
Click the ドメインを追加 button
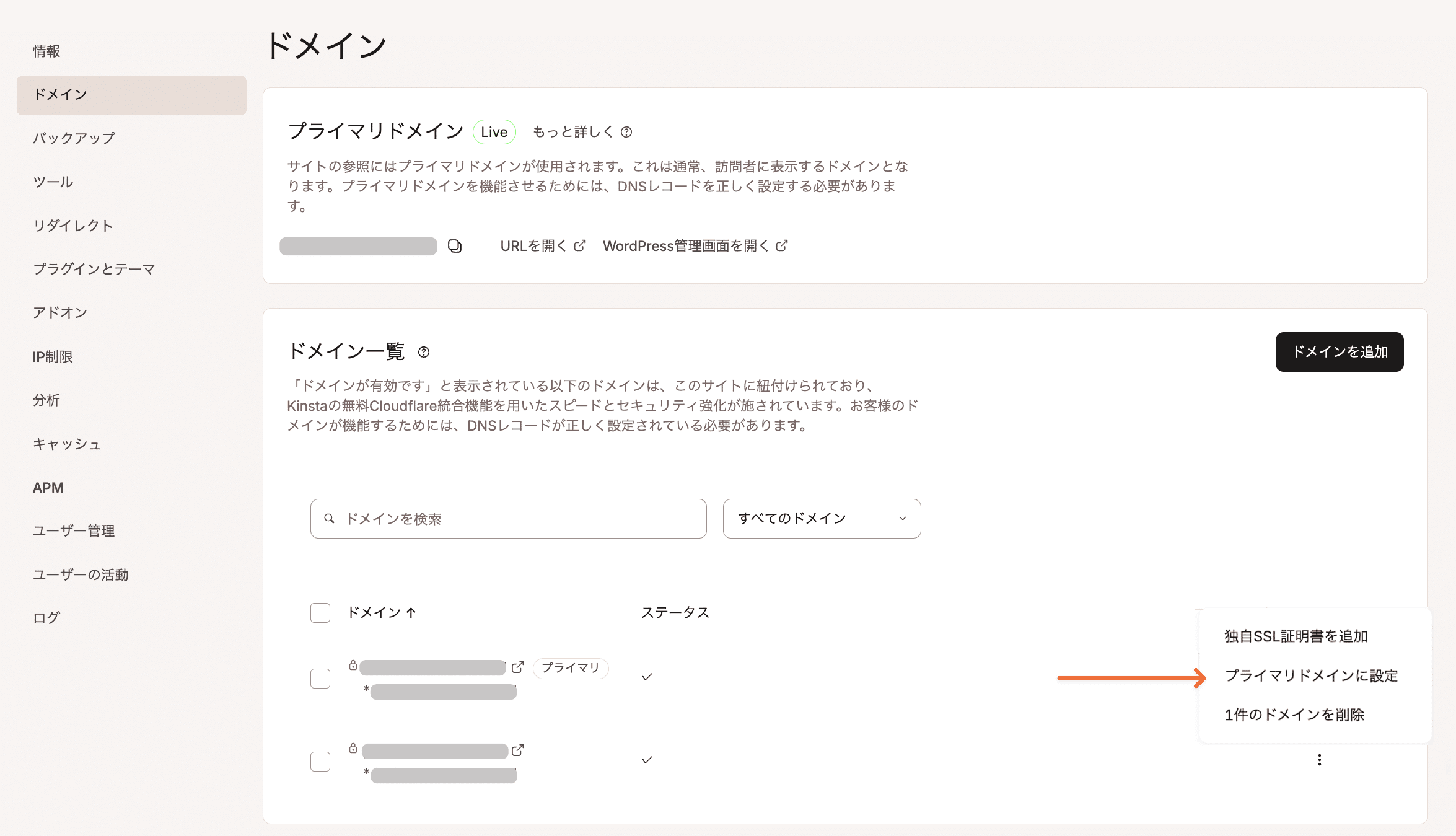1340,351
